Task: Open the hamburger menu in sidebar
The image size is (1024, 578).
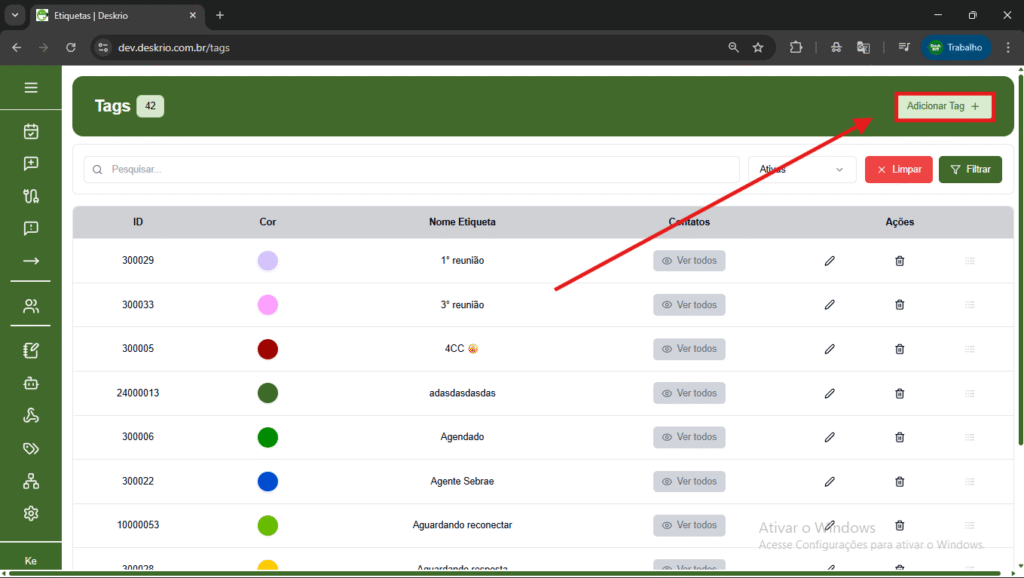Action: click(x=31, y=88)
